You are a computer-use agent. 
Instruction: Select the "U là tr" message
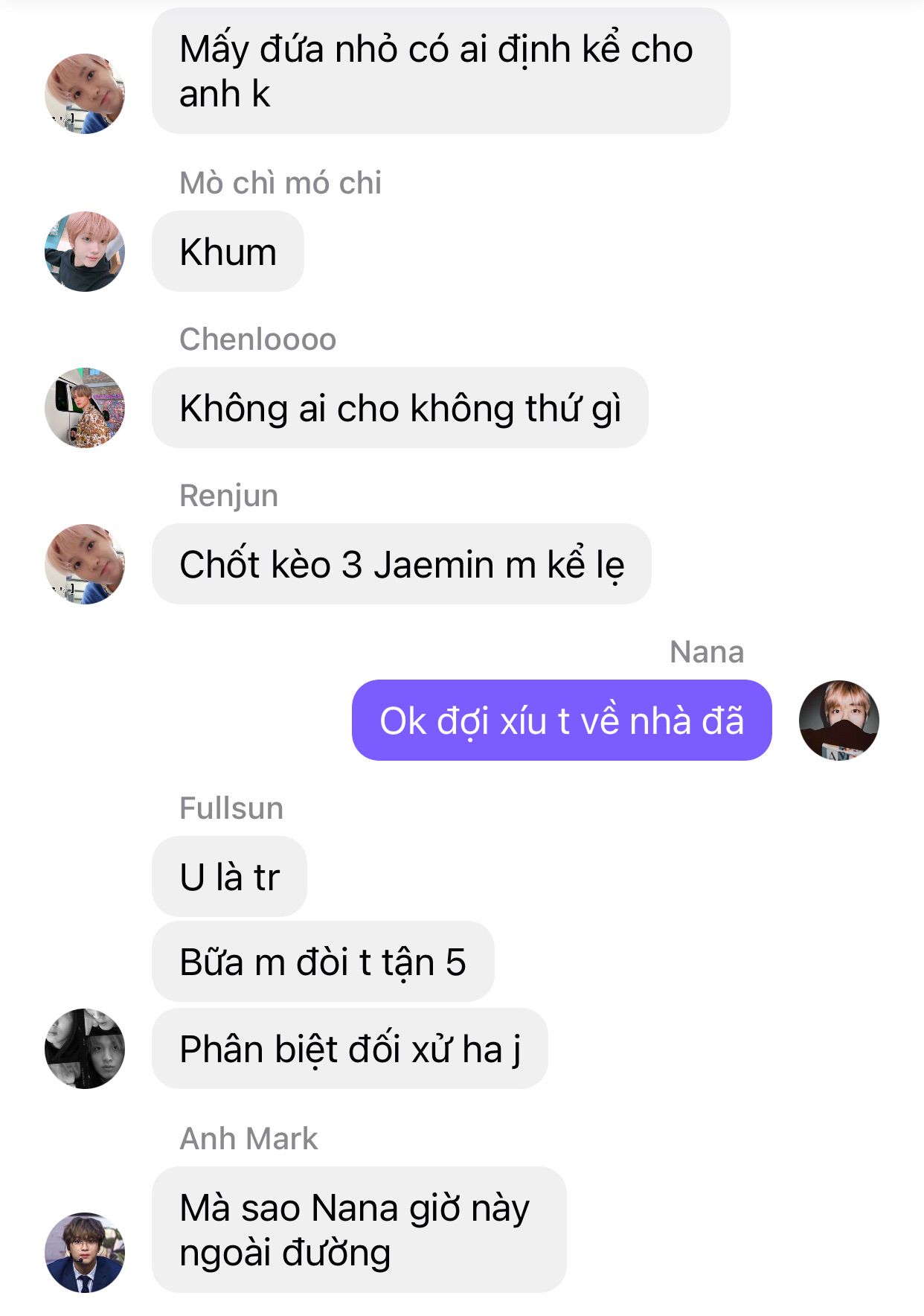point(229,877)
